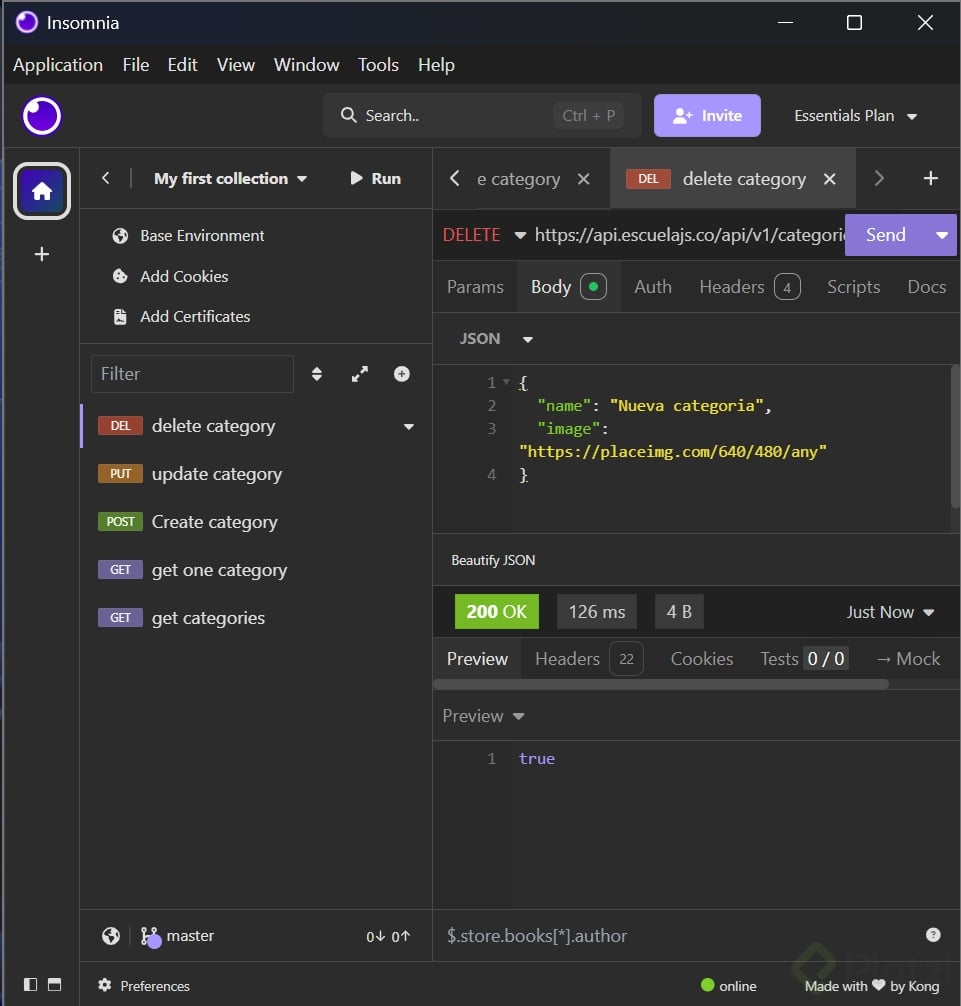
Task: Click the magnifier icon in the search bar
Action: pos(348,115)
